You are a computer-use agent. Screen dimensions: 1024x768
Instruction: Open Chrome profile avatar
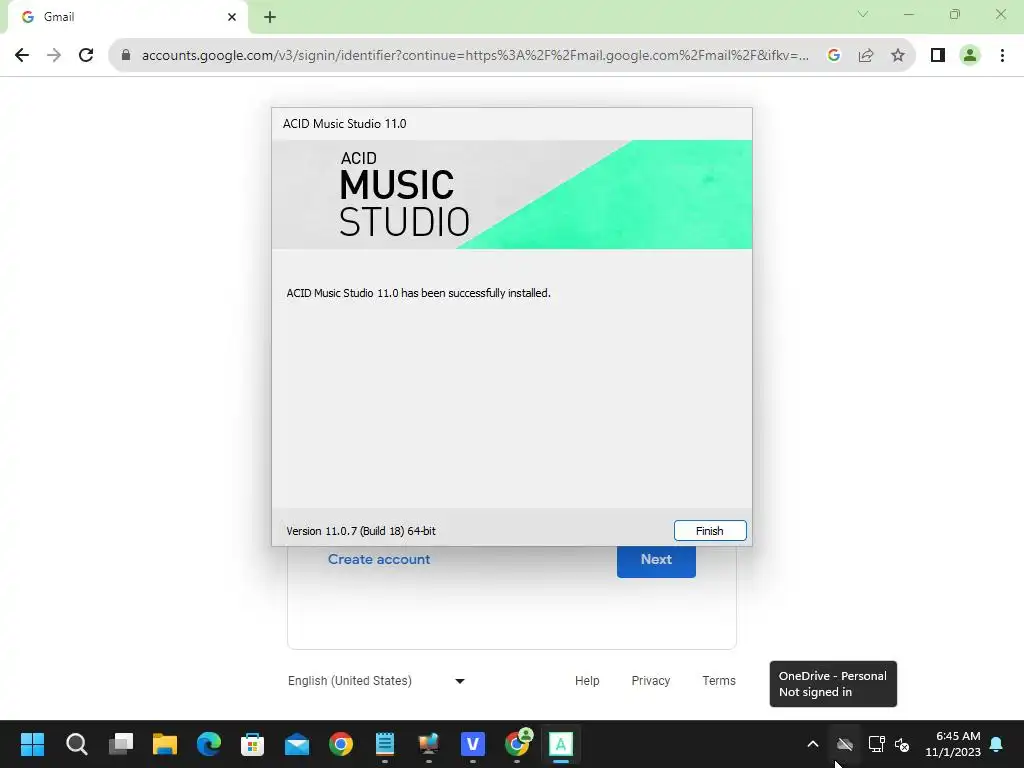970,56
